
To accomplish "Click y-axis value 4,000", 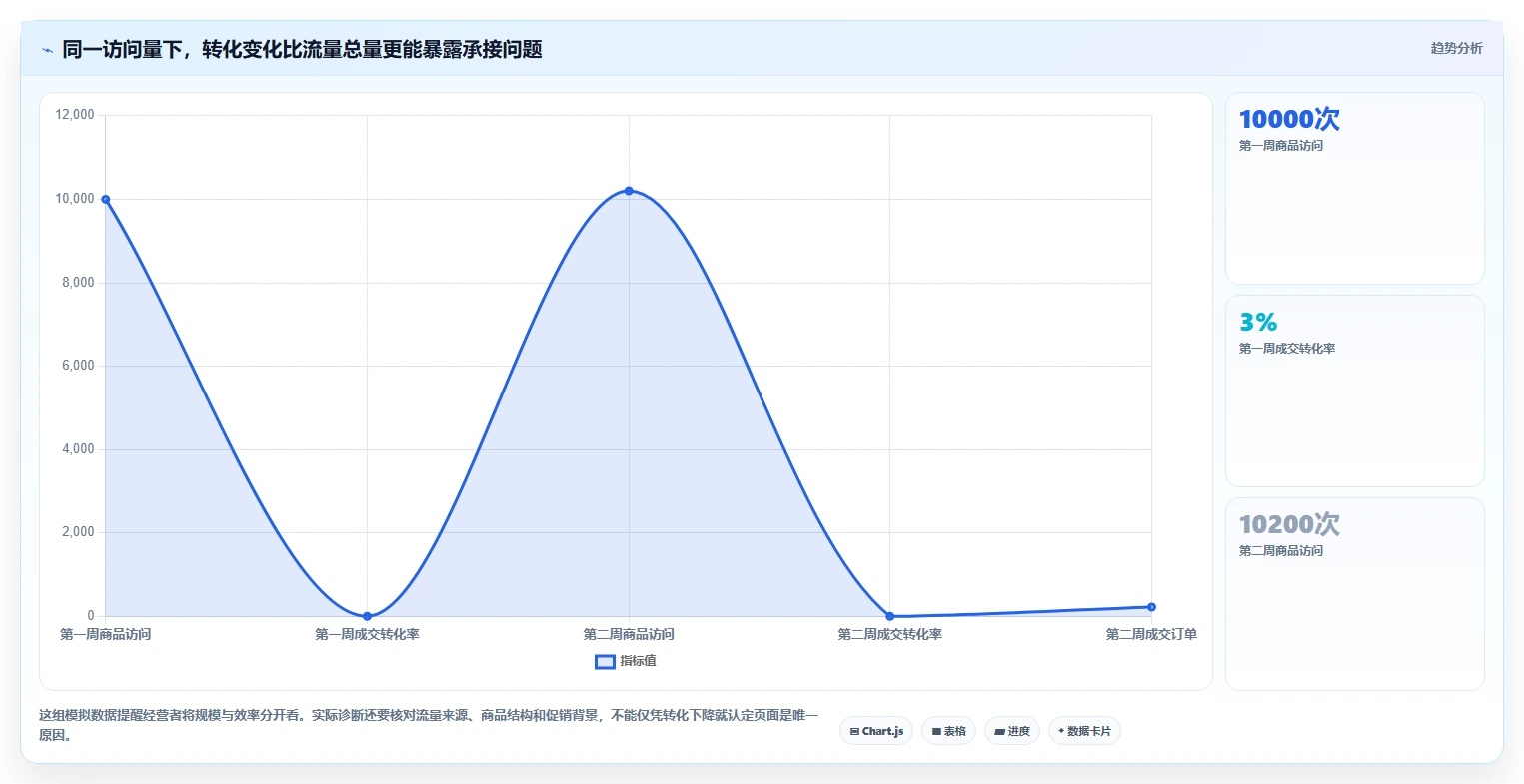I will 78,449.
